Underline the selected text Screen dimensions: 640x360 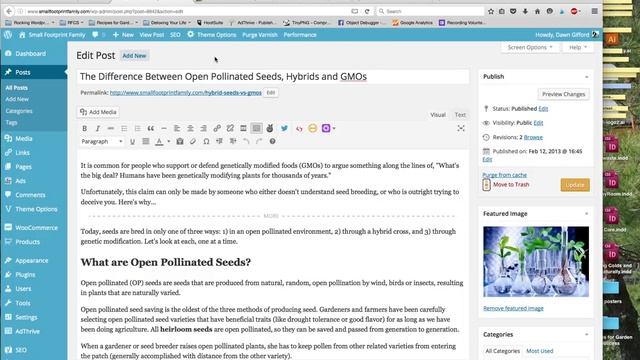[132, 141]
